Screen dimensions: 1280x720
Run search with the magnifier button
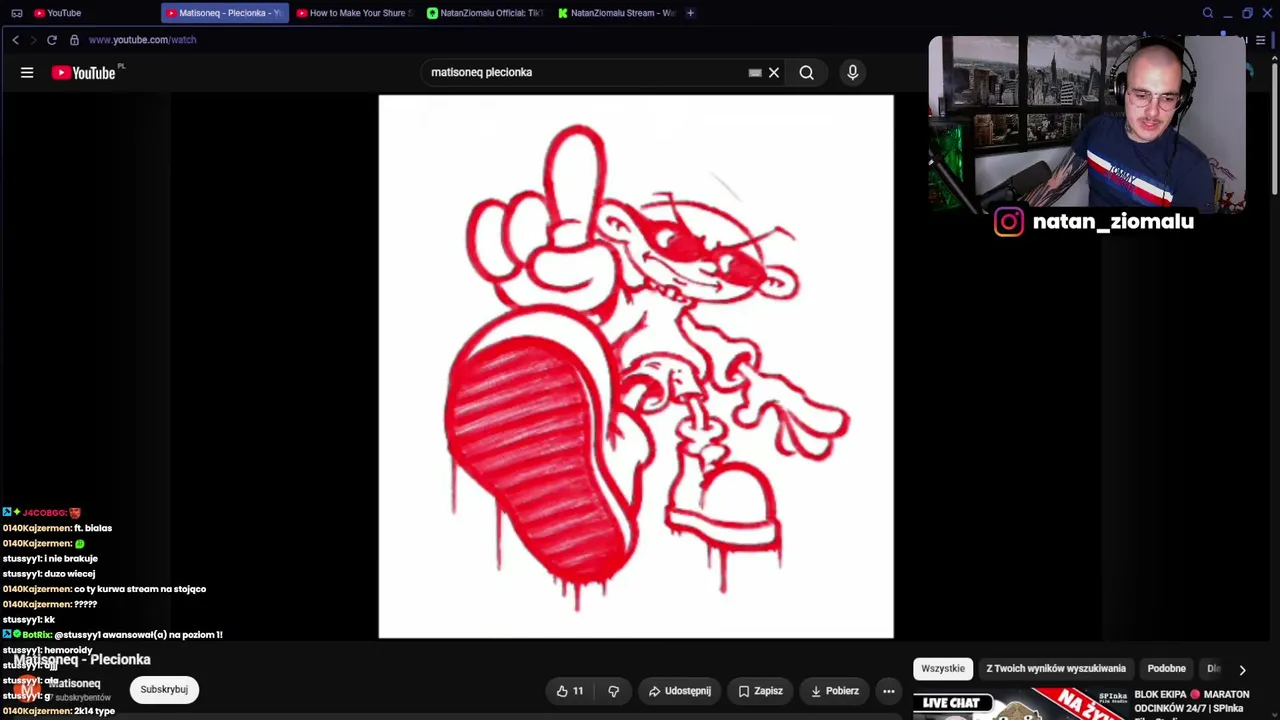(806, 72)
